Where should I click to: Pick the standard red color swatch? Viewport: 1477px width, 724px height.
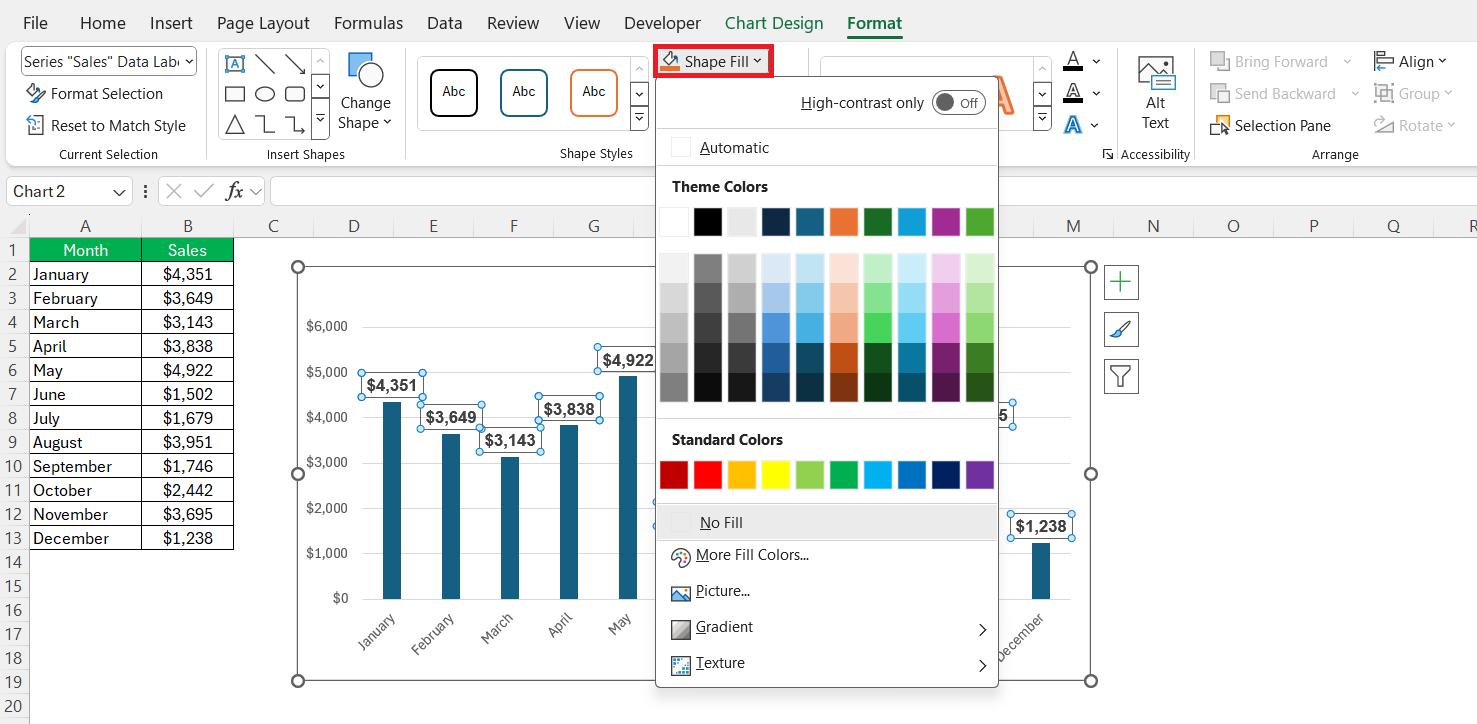(708, 475)
